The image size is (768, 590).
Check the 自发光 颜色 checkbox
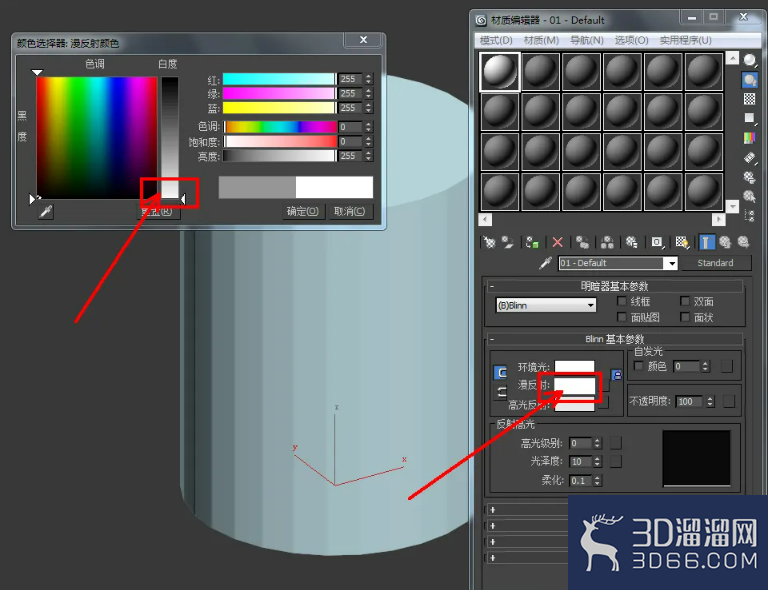[x=638, y=366]
